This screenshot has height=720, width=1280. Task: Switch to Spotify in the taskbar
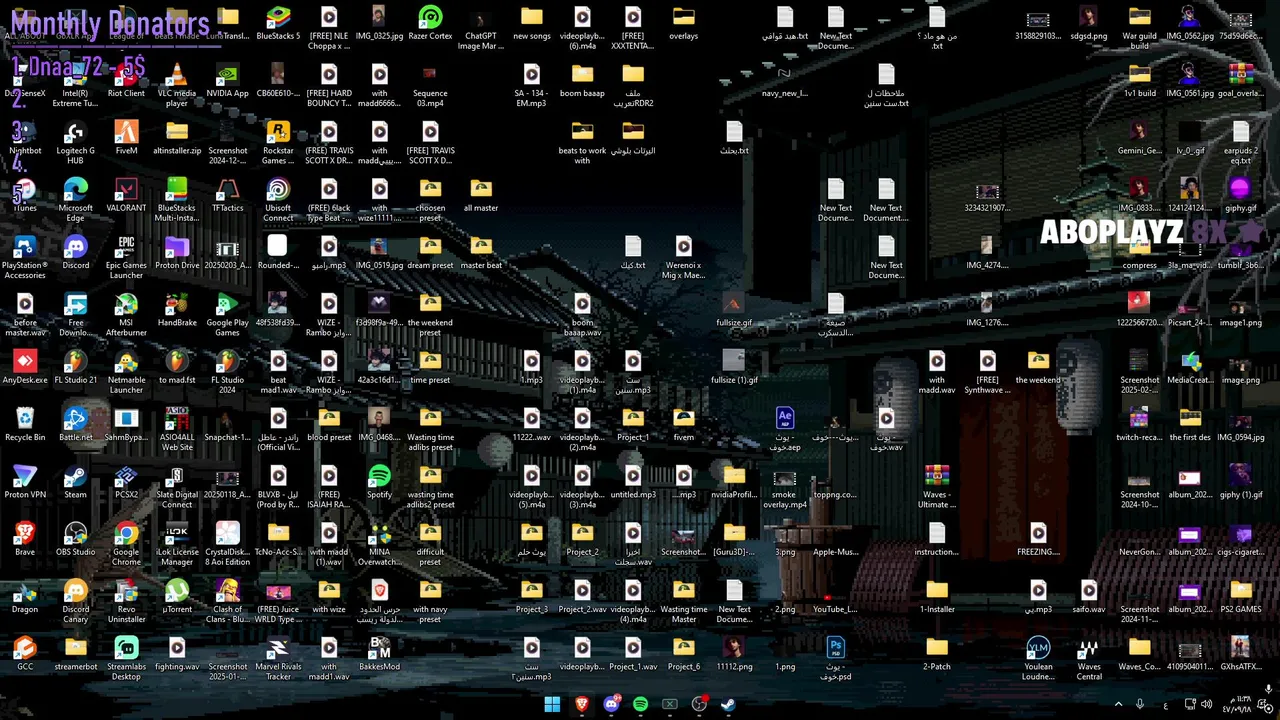tap(640, 704)
